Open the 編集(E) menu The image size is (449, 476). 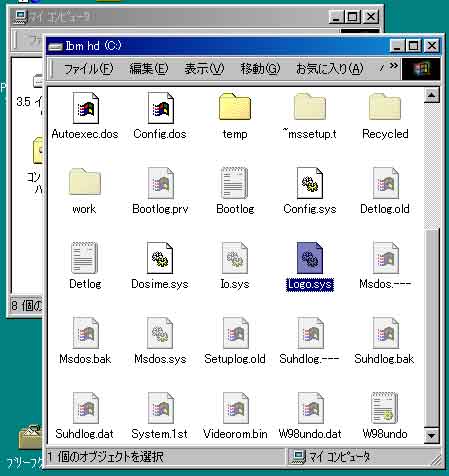click(x=149, y=69)
